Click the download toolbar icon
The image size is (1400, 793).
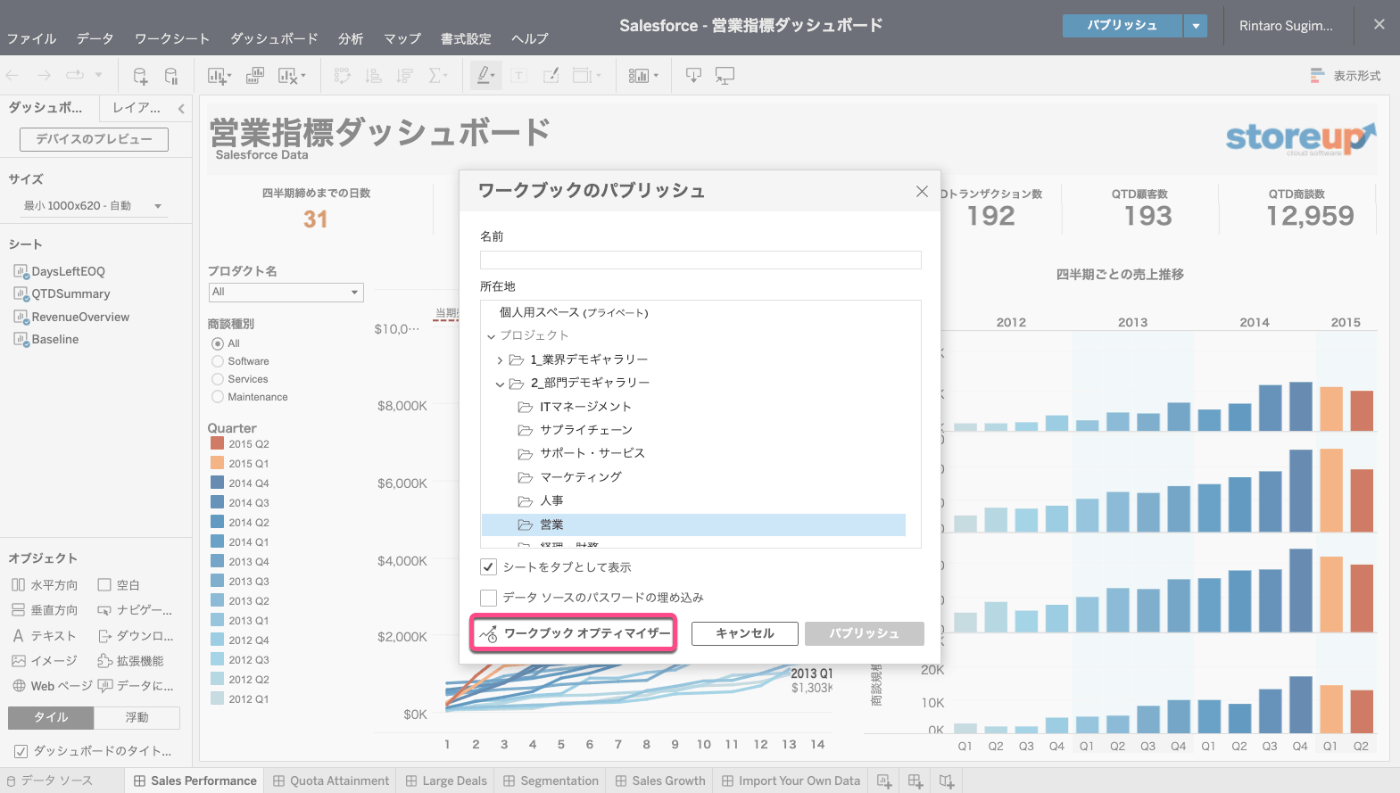(693, 75)
